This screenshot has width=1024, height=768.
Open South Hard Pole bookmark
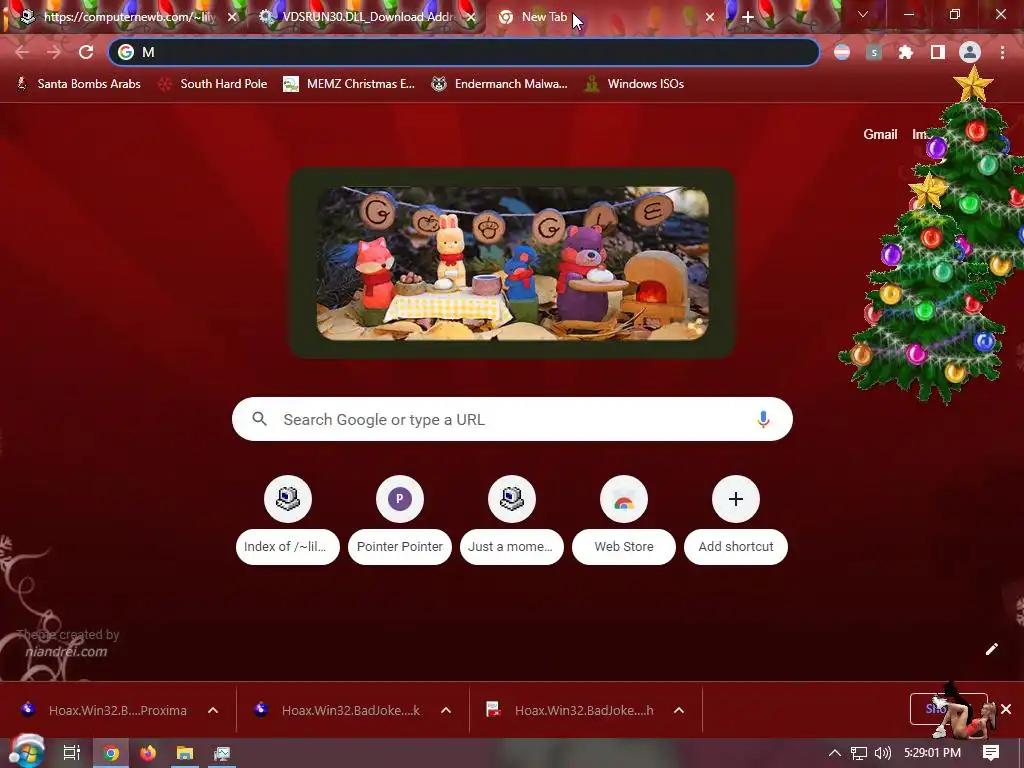coord(213,84)
